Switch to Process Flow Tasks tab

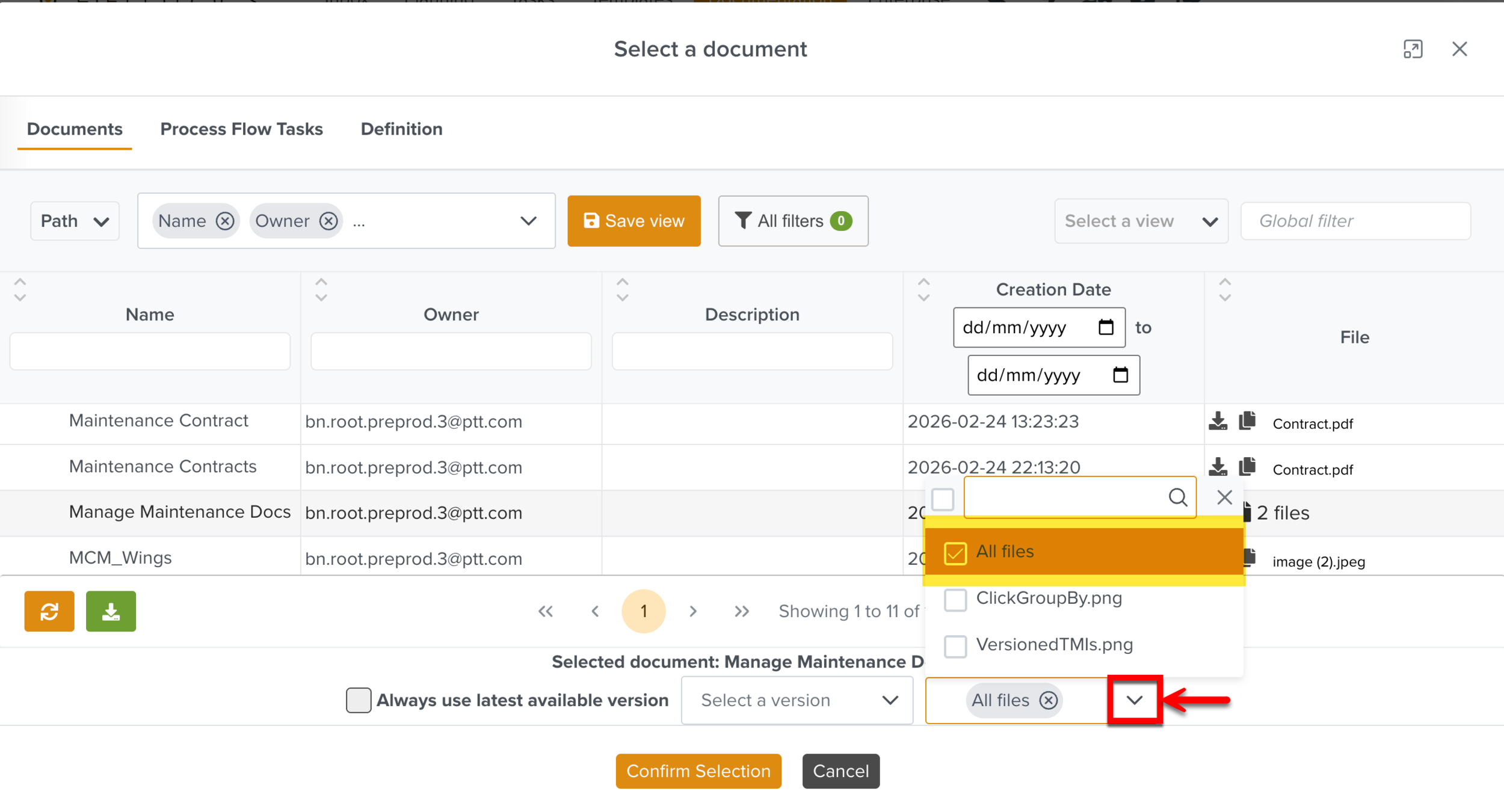pos(241,129)
